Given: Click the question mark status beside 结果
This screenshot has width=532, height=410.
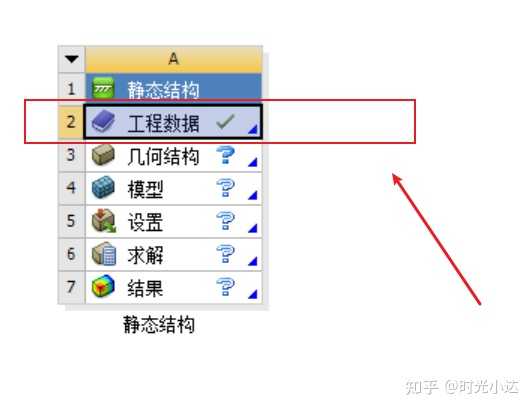Looking at the screenshot, I should [225, 287].
